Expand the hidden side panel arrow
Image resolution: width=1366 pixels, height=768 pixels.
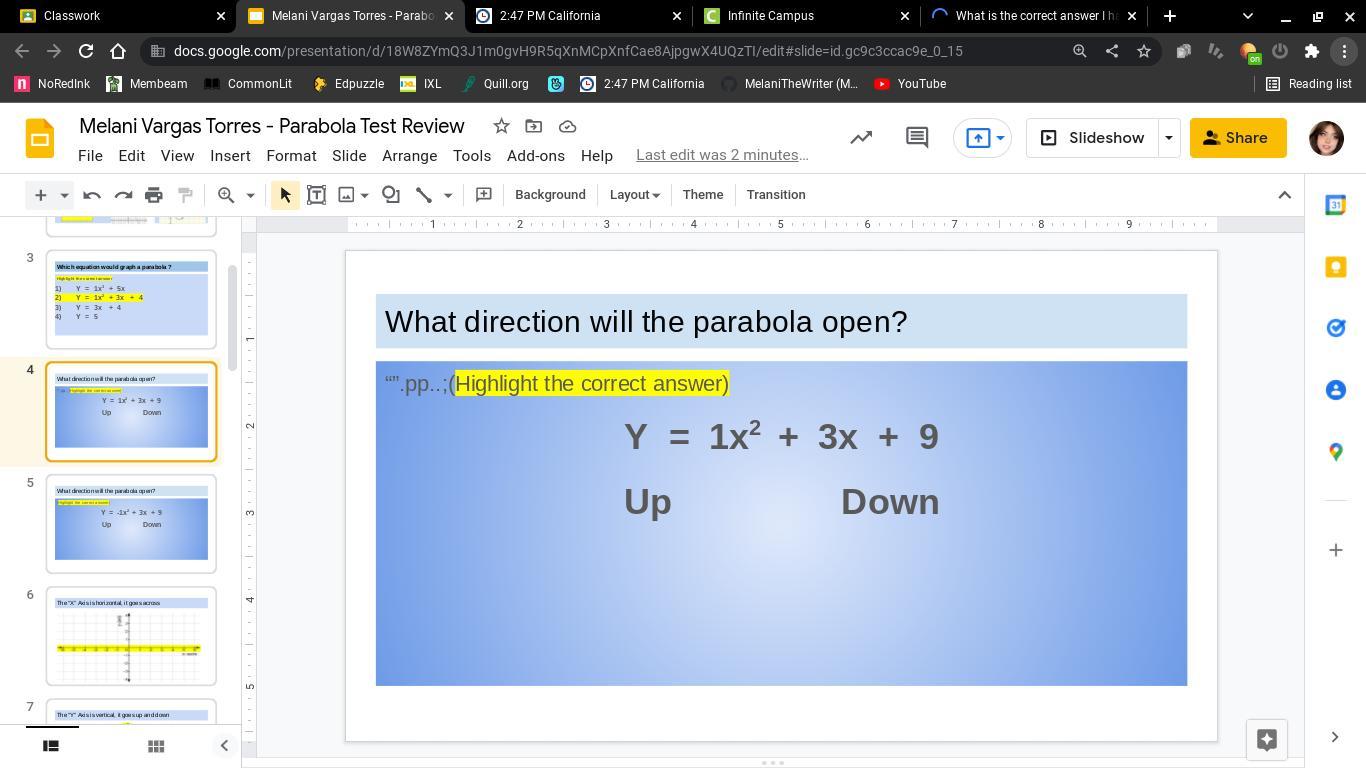1335,737
